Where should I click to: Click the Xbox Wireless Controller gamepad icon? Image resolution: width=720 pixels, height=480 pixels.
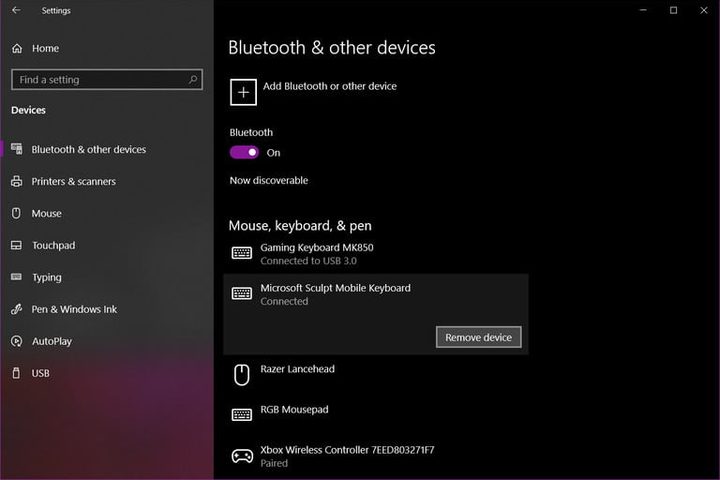click(242, 456)
